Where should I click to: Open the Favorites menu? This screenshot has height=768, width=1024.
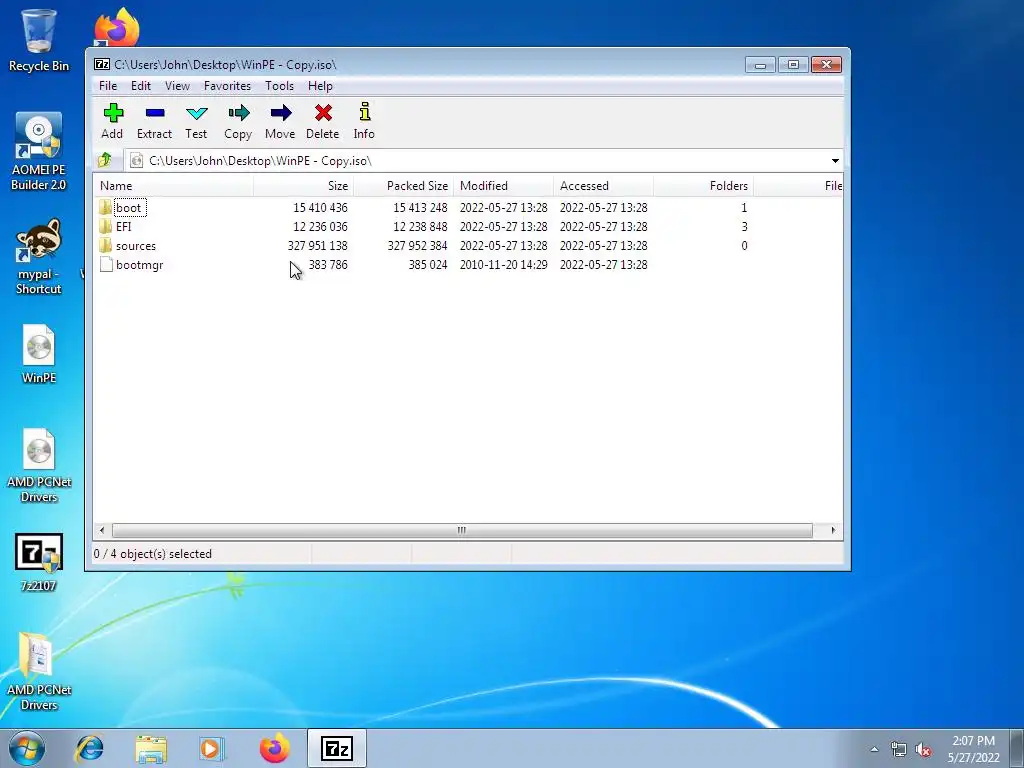pos(227,86)
